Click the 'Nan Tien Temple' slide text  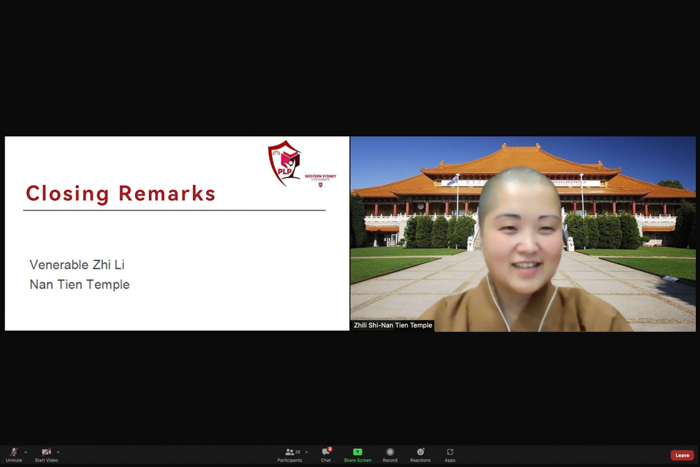coord(79,284)
